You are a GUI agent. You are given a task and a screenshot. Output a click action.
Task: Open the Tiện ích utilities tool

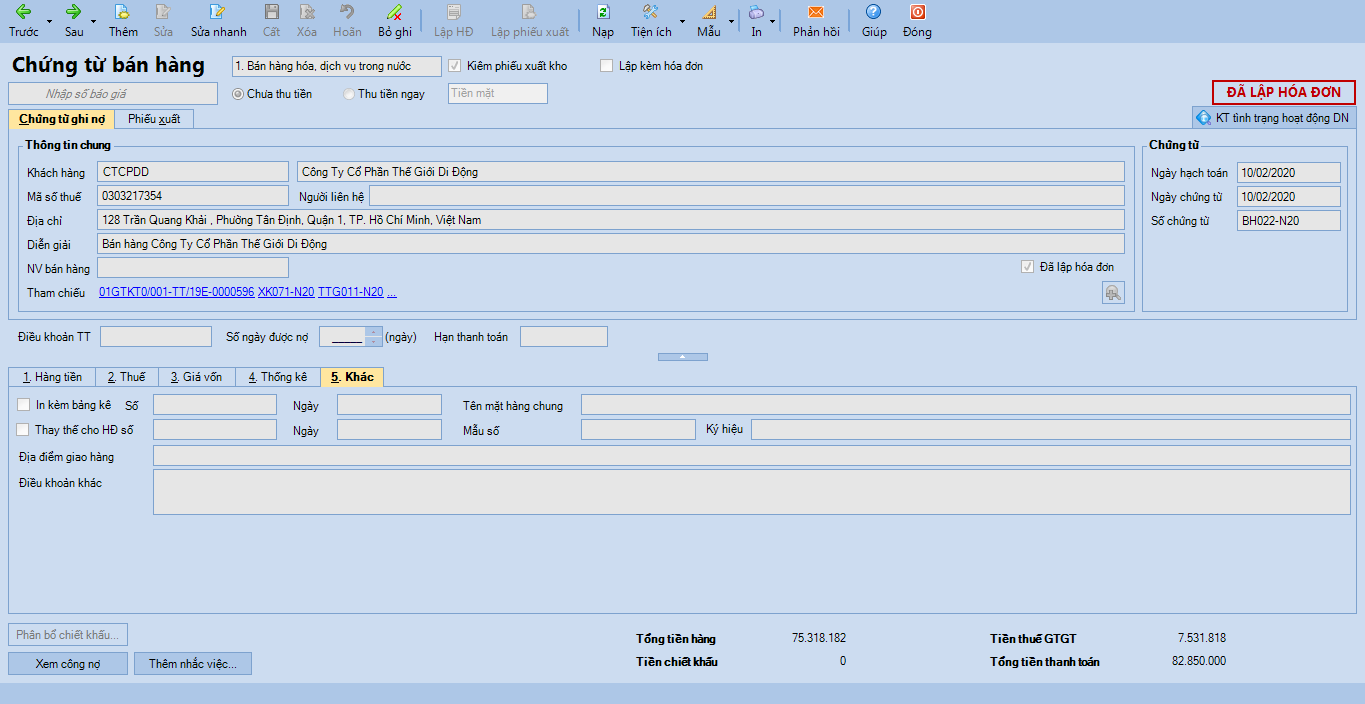tap(651, 20)
